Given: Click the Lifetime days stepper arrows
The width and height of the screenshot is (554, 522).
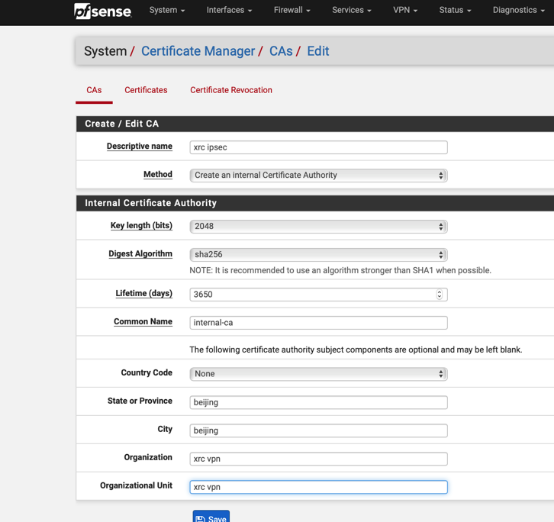Looking at the screenshot, I should (x=439, y=294).
